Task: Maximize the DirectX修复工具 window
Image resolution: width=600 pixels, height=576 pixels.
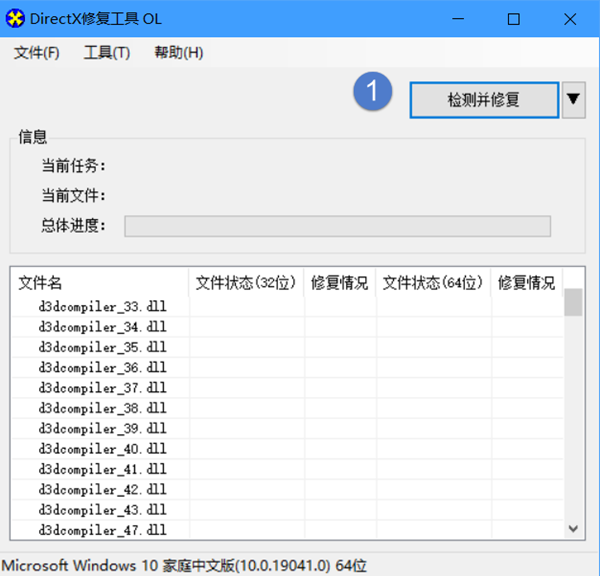Action: [514, 19]
